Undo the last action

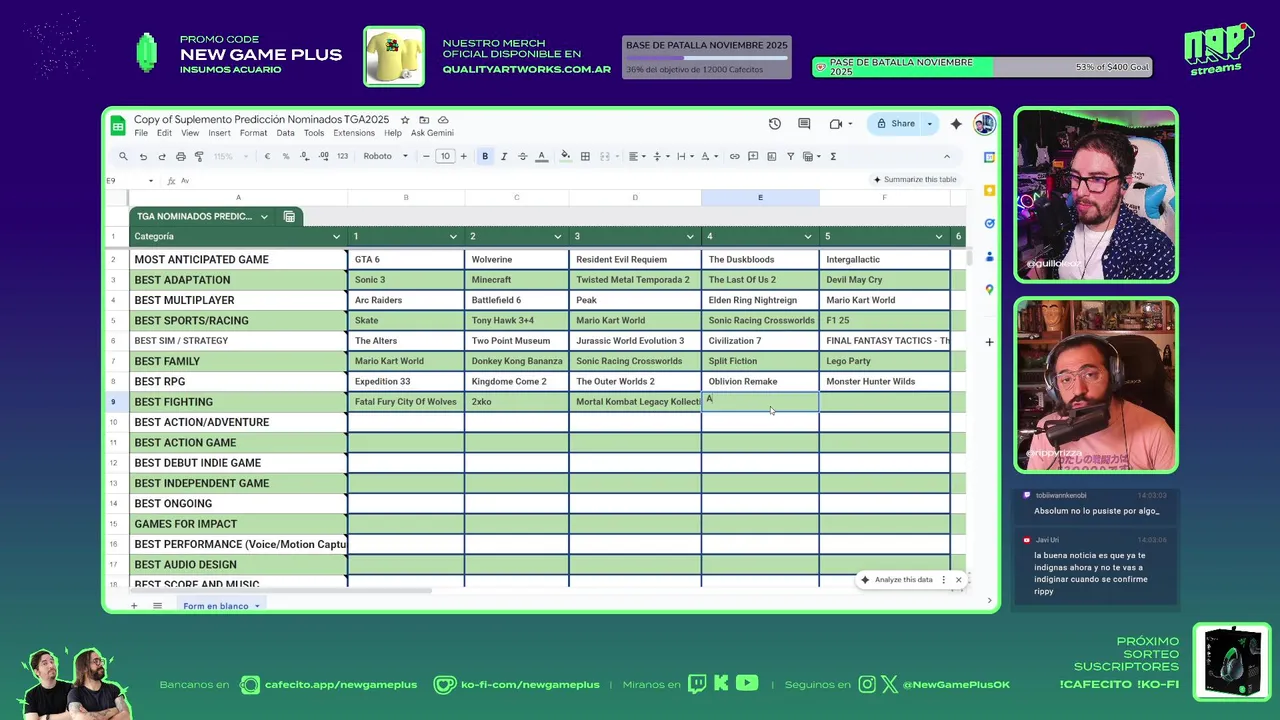coord(143,156)
